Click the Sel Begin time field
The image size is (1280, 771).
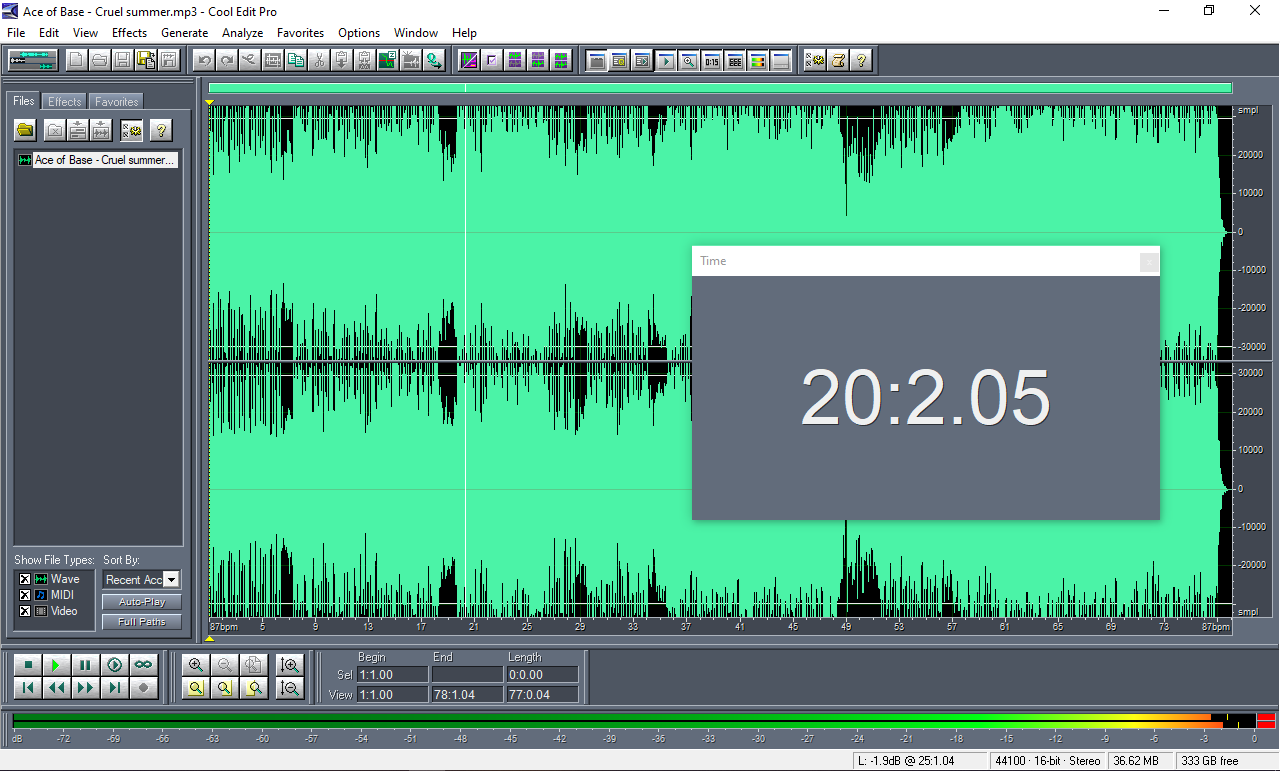392,675
